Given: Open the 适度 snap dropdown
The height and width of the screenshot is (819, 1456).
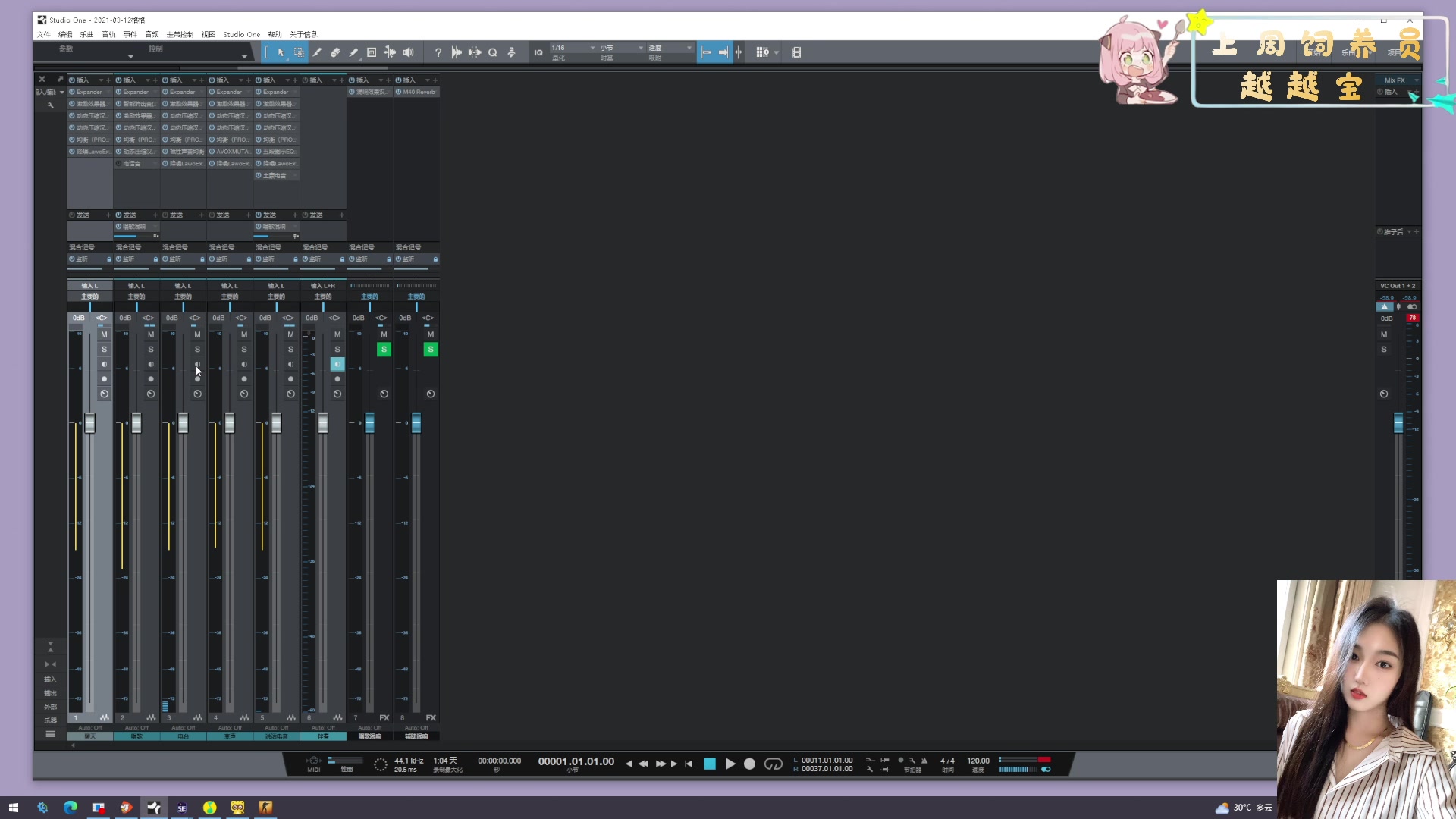Looking at the screenshot, I should tap(670, 48).
